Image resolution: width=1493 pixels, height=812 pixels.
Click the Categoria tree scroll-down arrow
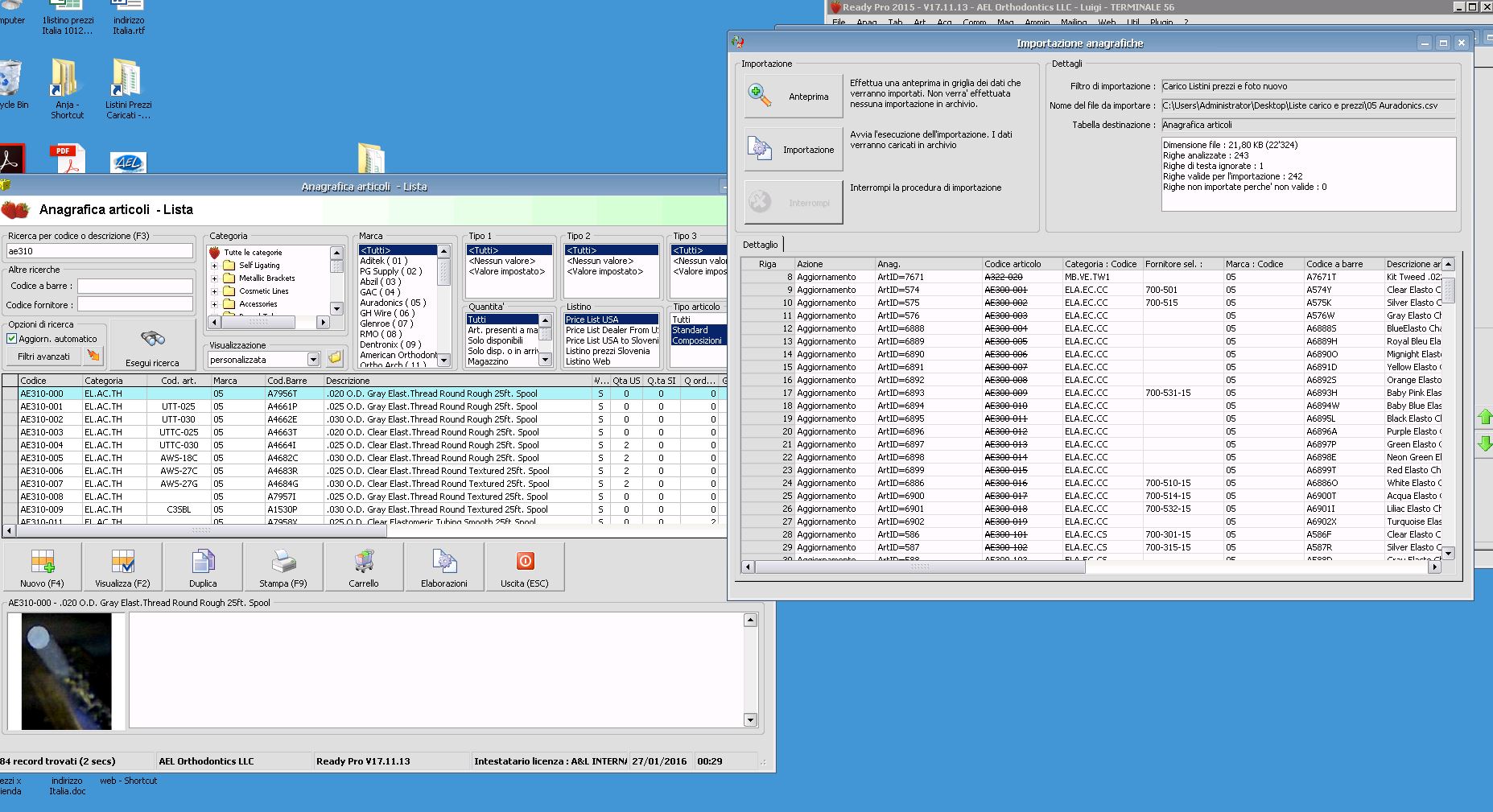point(336,308)
